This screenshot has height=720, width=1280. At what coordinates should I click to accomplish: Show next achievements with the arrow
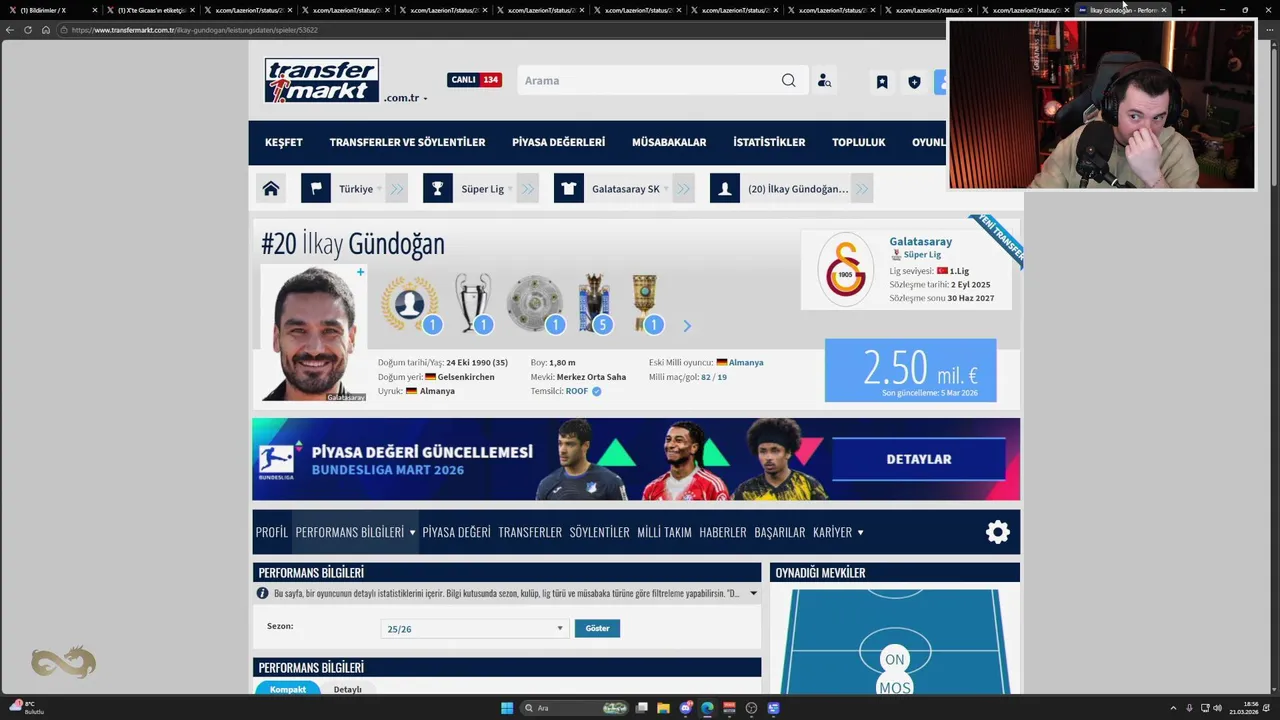click(687, 326)
